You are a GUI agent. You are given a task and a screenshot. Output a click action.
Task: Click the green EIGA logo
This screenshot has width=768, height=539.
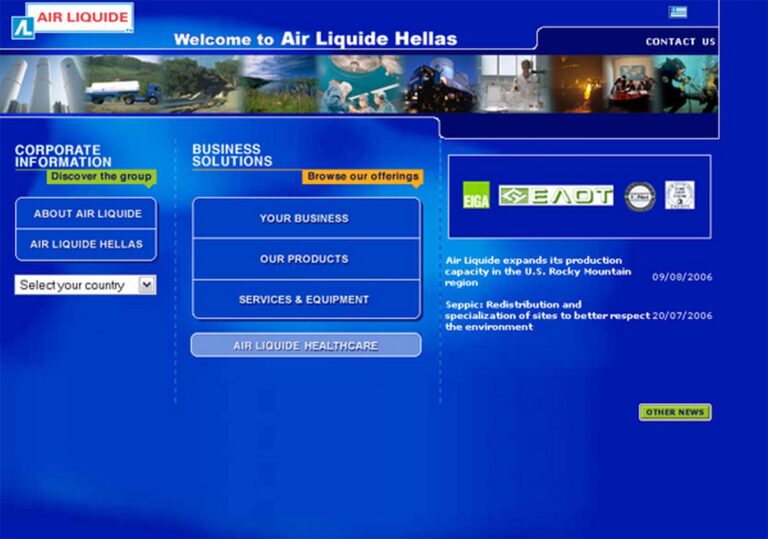tap(476, 196)
